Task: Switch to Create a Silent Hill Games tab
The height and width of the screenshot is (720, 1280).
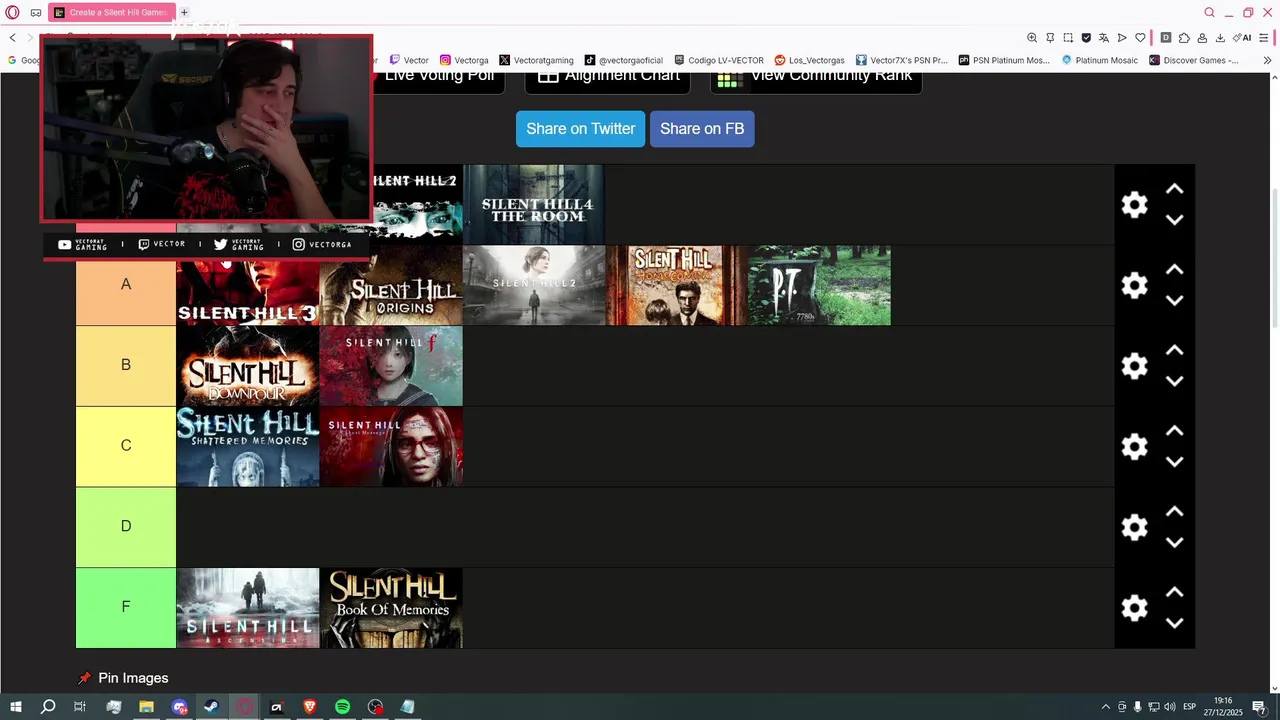Action: pos(110,13)
